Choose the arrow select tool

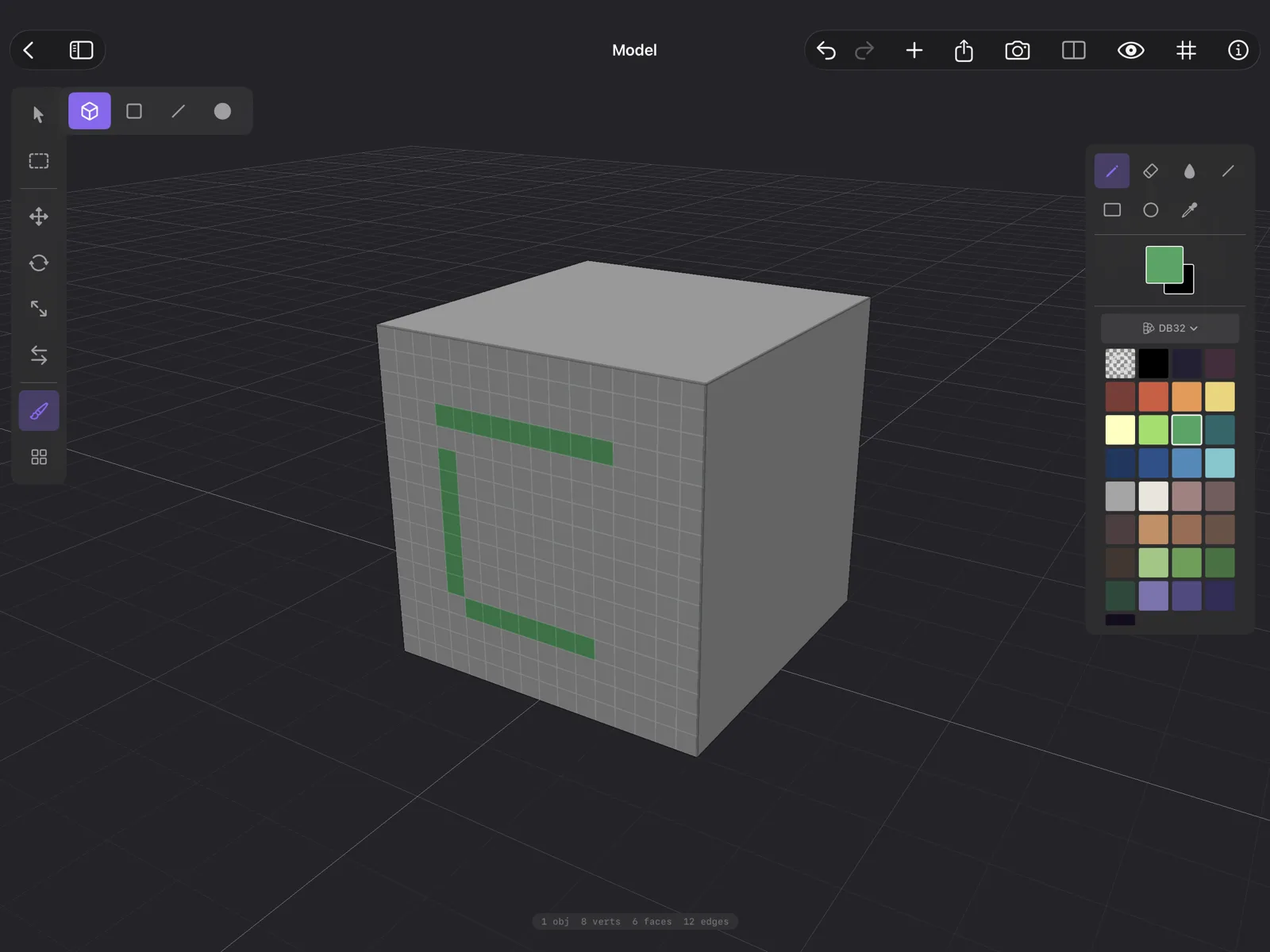coord(38,114)
